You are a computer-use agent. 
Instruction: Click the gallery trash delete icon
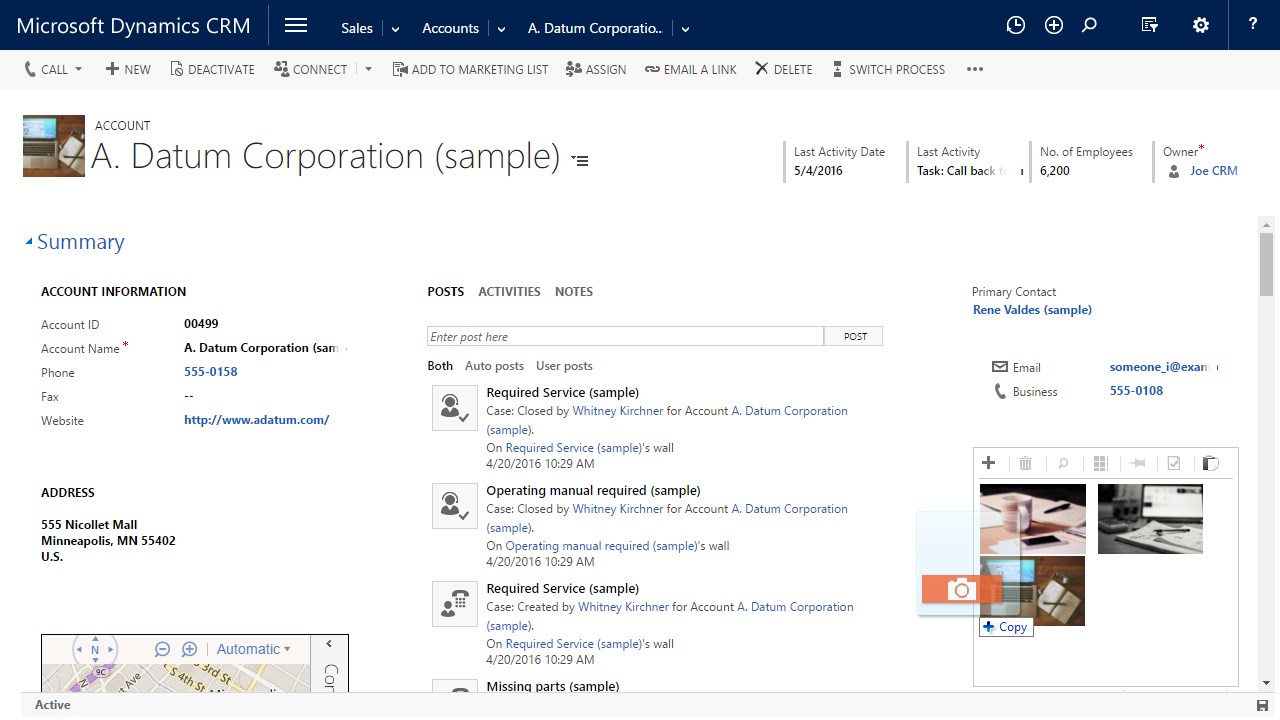coord(1025,463)
